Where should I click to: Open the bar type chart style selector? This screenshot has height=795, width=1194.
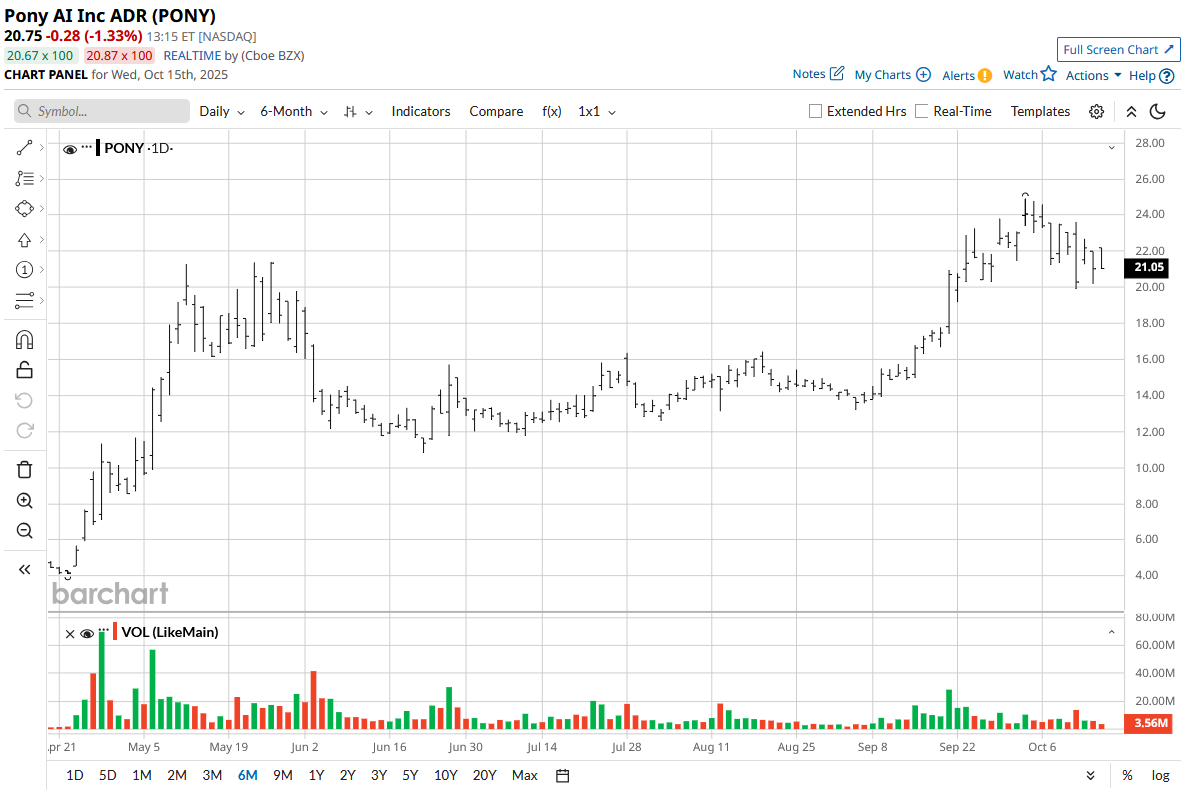pyautogui.click(x=358, y=111)
